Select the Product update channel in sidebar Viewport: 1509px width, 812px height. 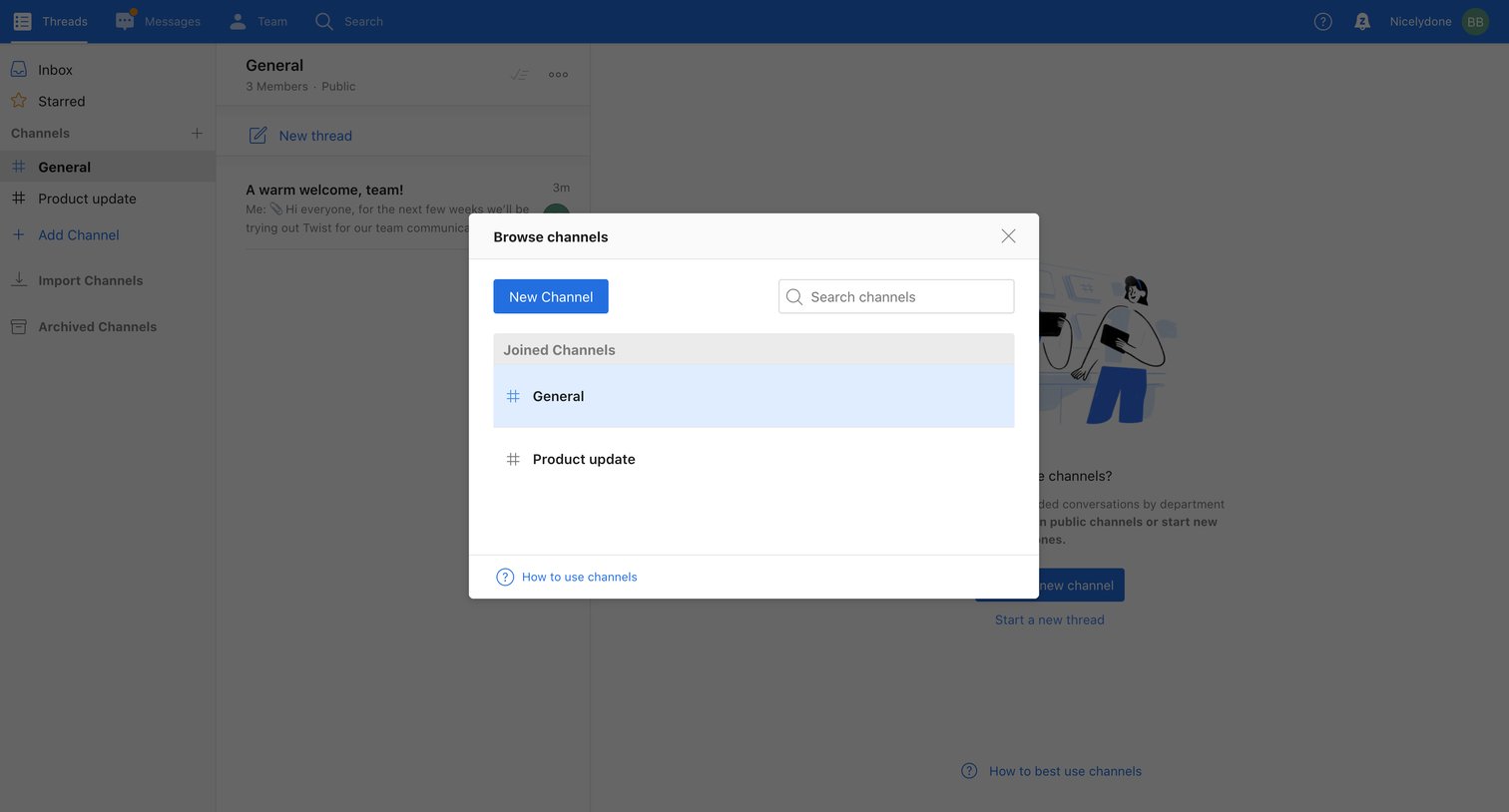pyautogui.click(x=108, y=199)
